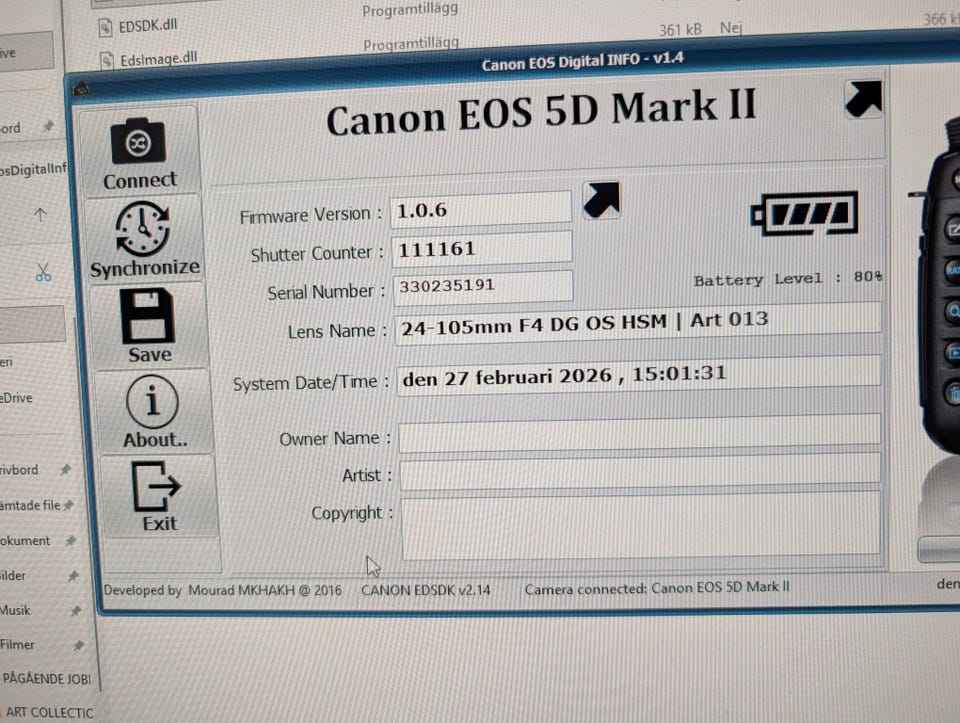Click the Lens Name field
Screen dimensions: 960x723
[638, 324]
